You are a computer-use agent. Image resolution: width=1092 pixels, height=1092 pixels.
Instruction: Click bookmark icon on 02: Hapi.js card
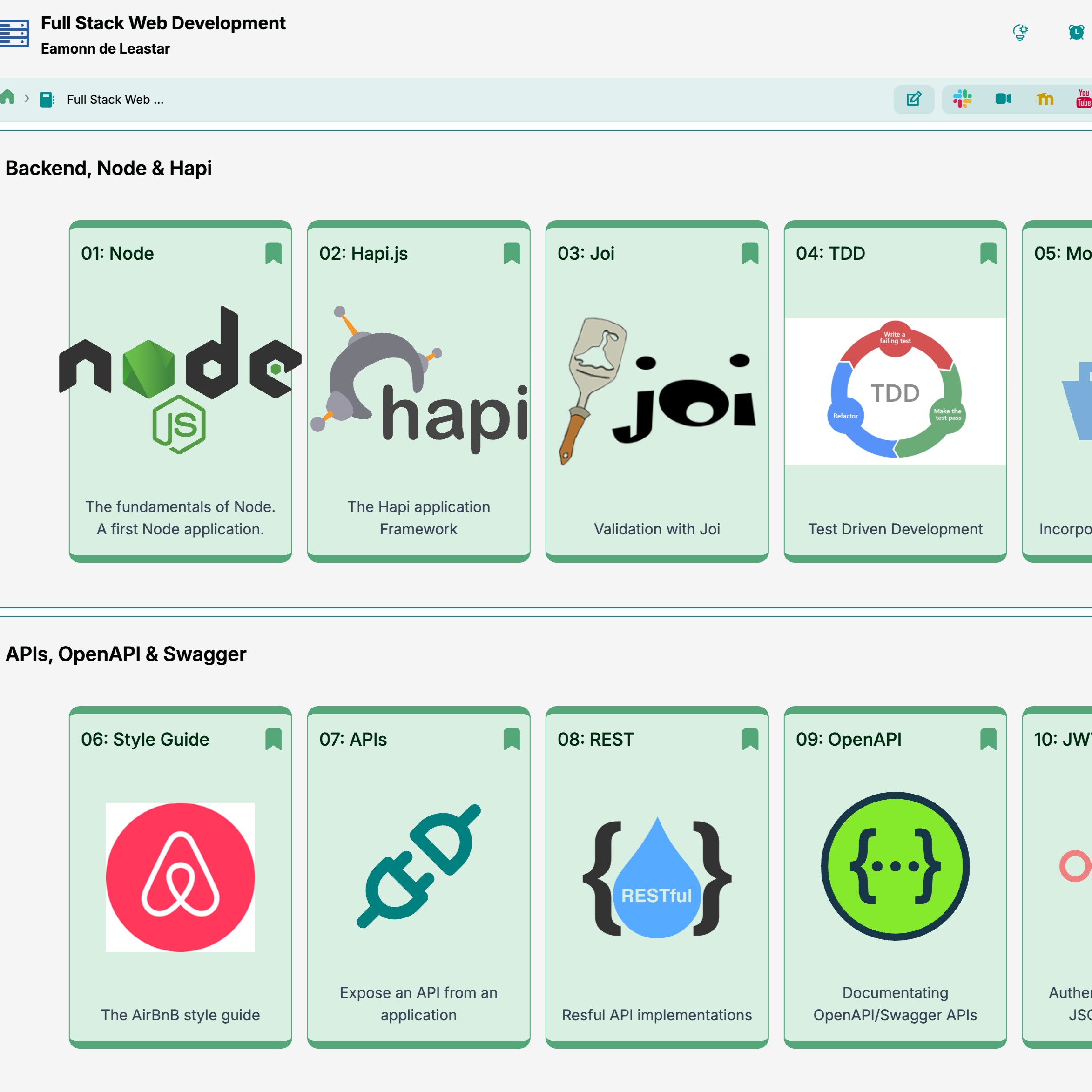click(512, 253)
